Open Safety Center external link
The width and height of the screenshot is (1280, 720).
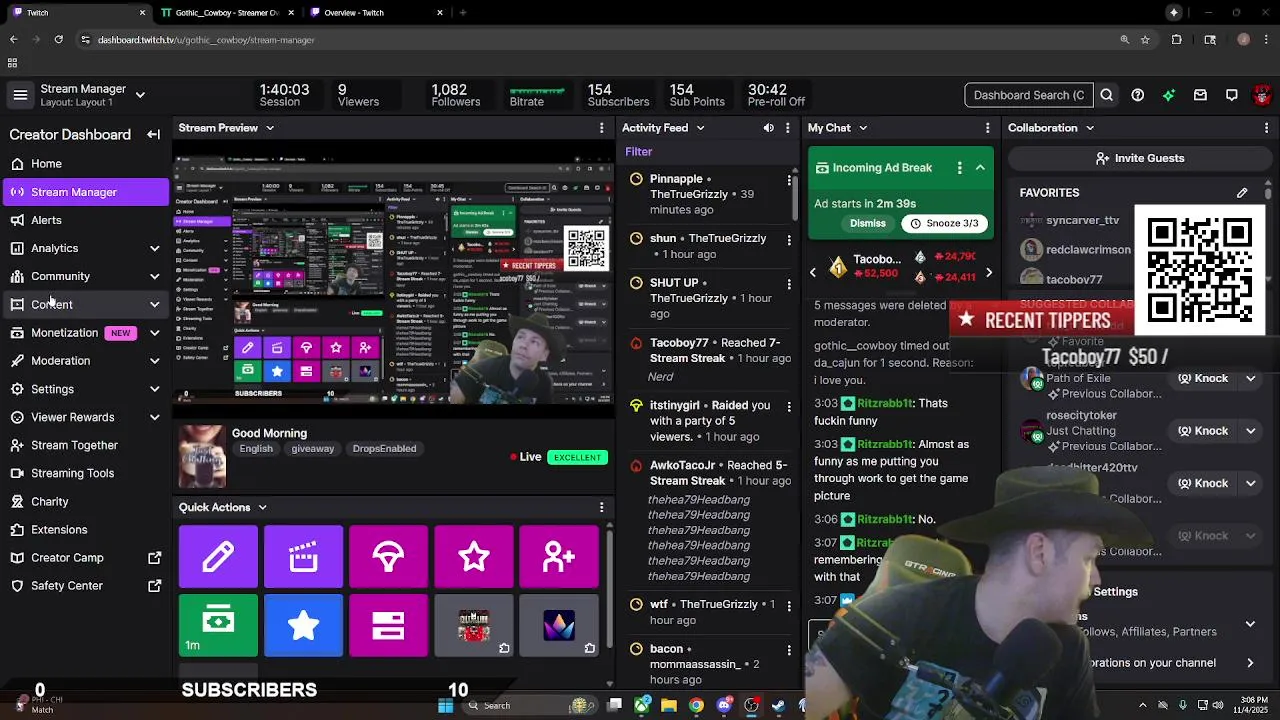85,586
